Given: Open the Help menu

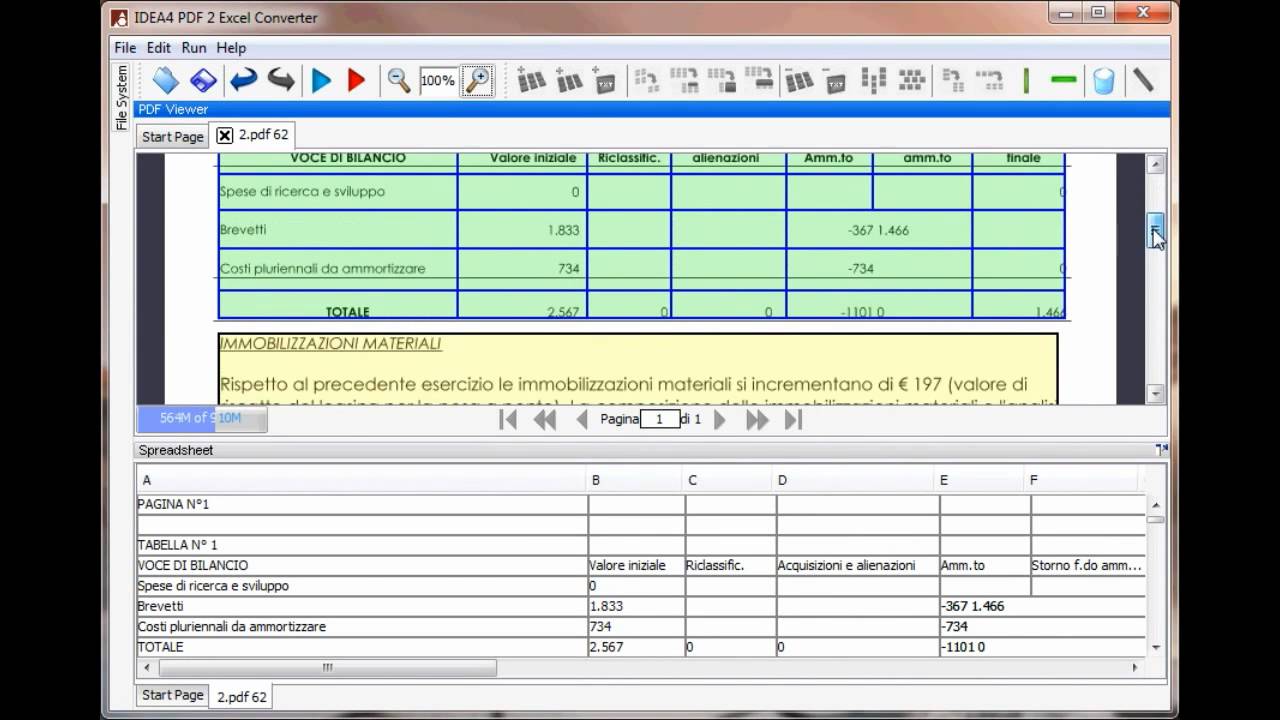Looking at the screenshot, I should [231, 47].
